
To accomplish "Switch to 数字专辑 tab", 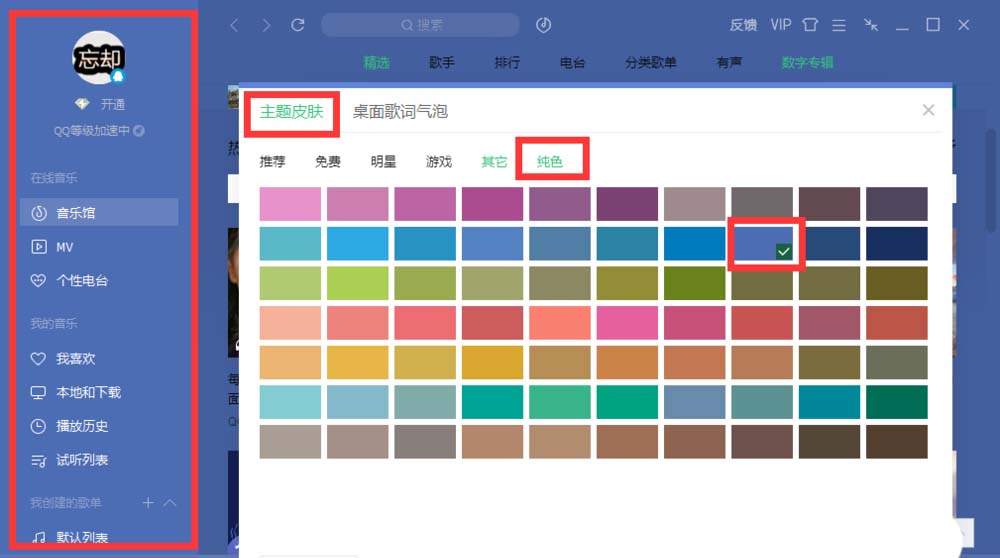I will point(807,62).
